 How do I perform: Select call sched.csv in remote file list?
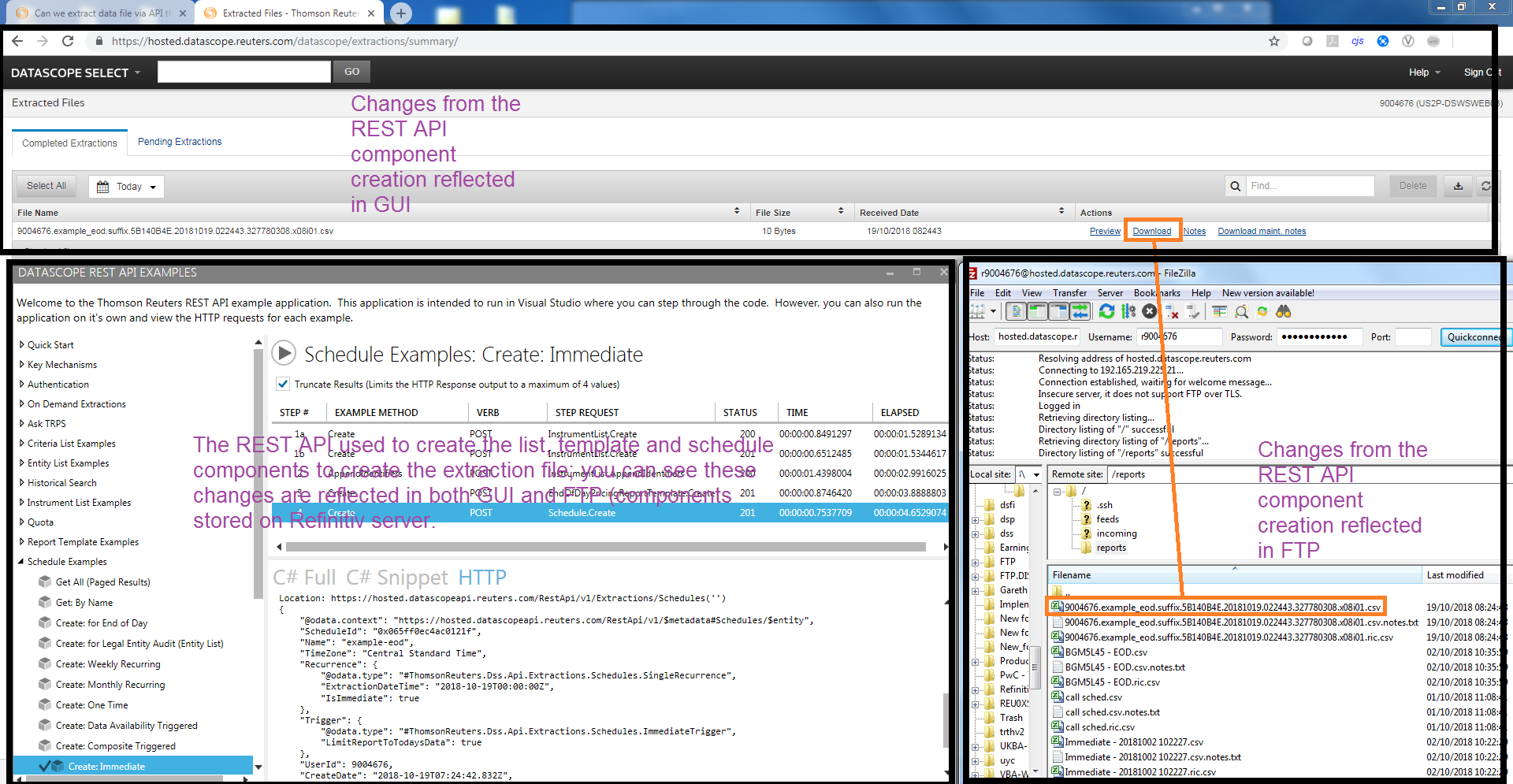pos(1094,697)
